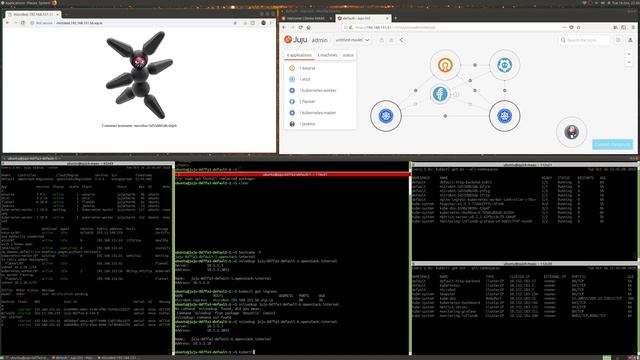Open the System menu in top panel
The height and width of the screenshot is (360, 640).
44,3
